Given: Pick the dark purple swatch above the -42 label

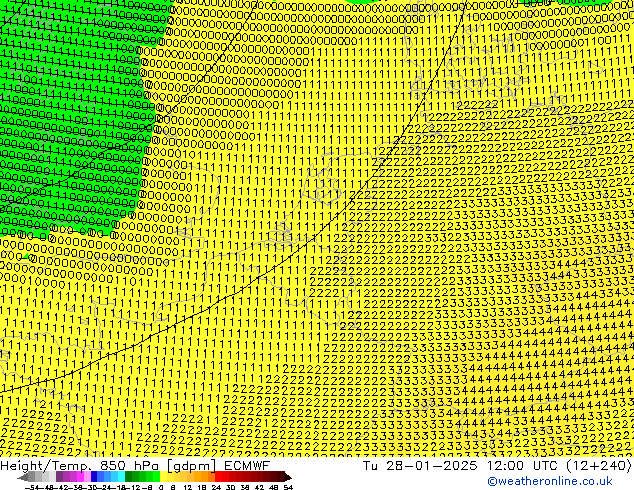Looking at the screenshot, I should click(59, 477).
